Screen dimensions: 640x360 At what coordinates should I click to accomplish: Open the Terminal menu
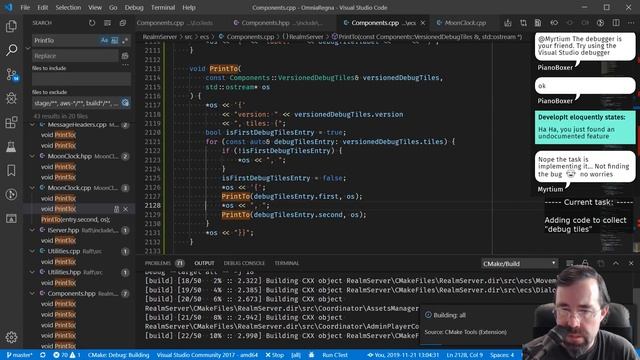tap(163, 7)
